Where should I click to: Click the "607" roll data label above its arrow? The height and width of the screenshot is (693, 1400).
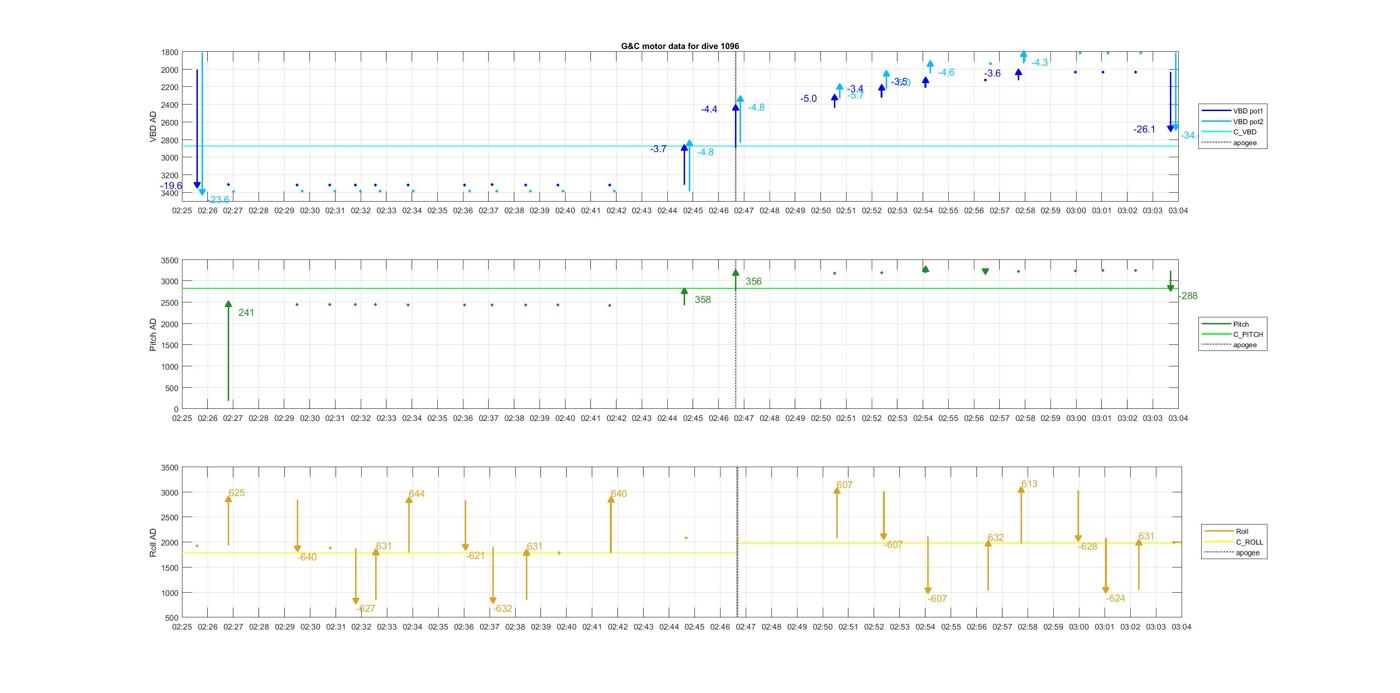pos(845,485)
